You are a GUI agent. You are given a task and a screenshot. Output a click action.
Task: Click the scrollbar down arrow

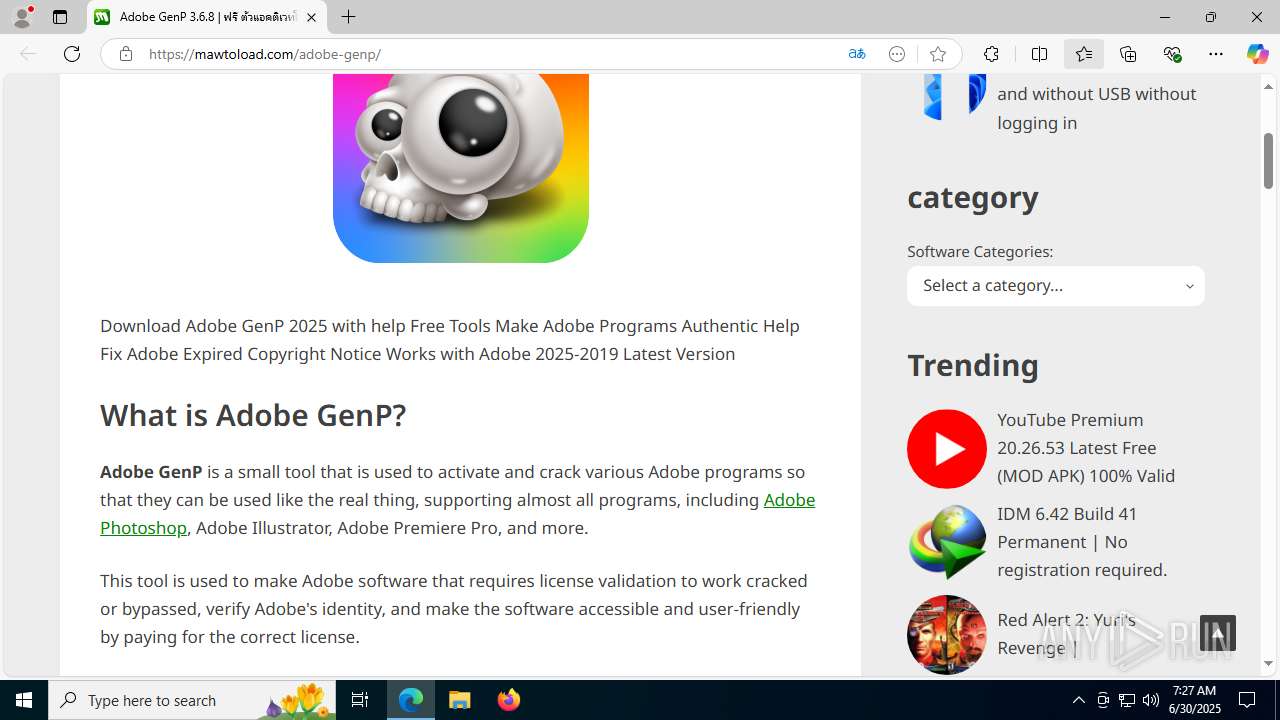point(1268,663)
